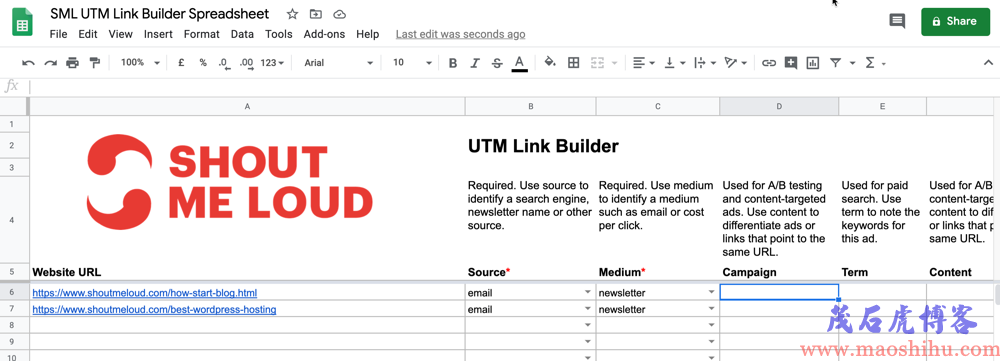Select the Paint format roller icon
The image size is (1000, 361).
[95, 63]
